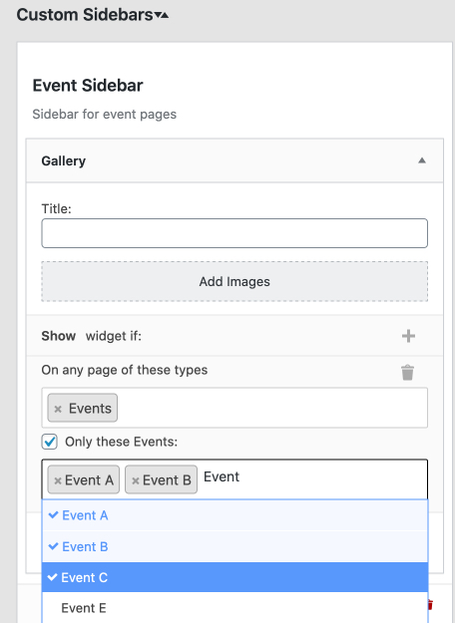Viewport: 455px width, 623px height.
Task: Delete the page types rule with trash icon
Action: point(407,373)
